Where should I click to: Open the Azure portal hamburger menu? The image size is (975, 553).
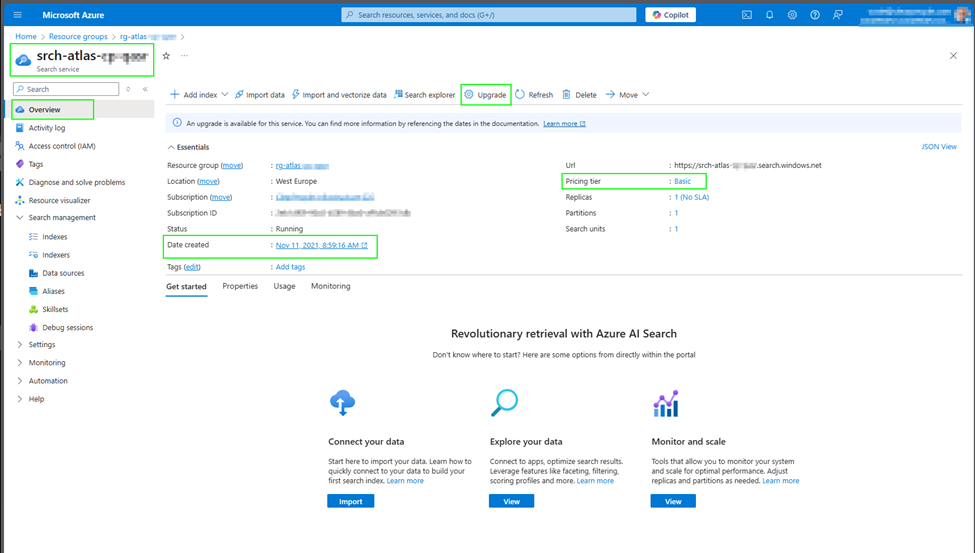(17, 15)
